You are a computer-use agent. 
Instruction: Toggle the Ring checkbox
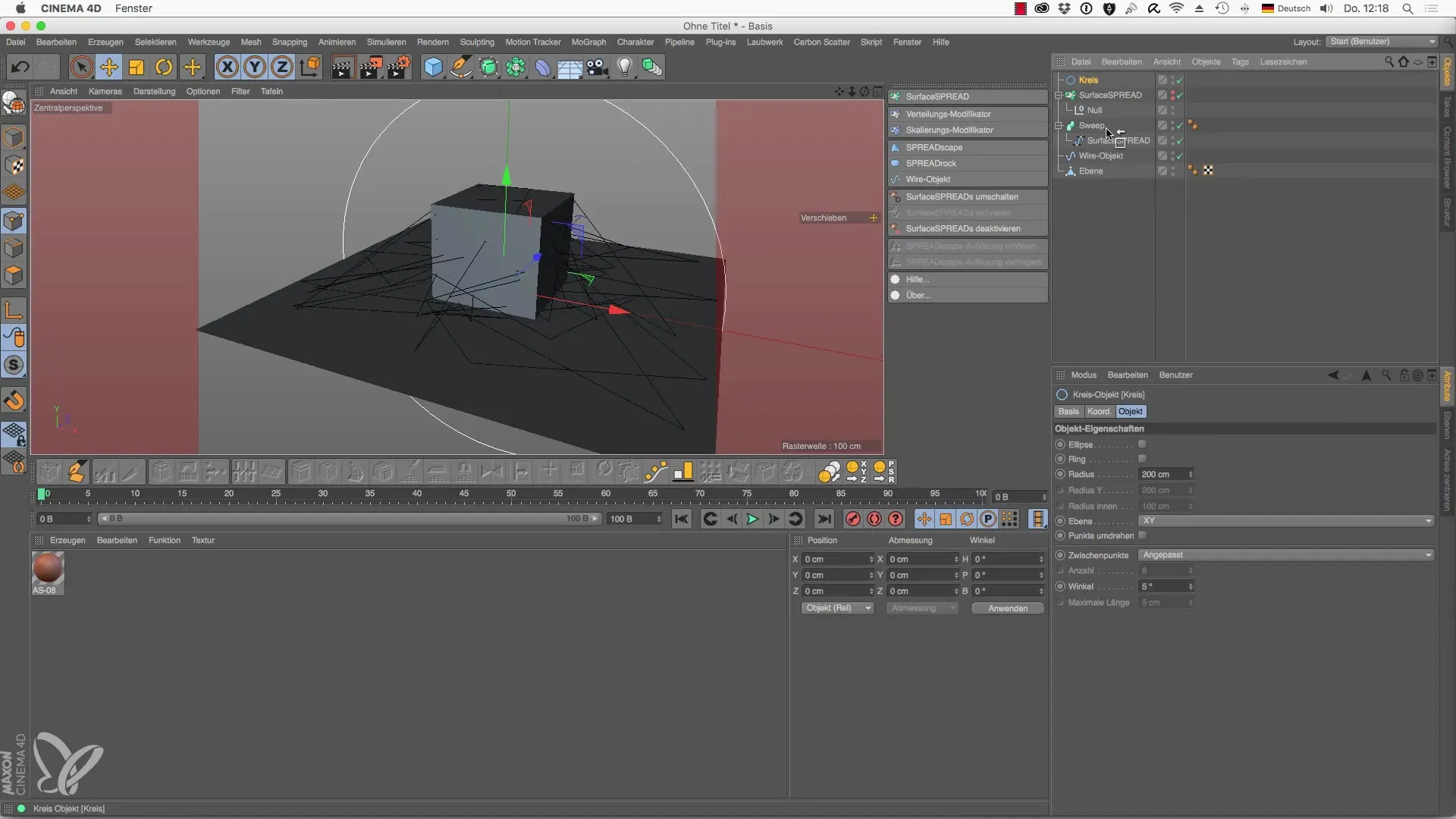coord(1142,459)
